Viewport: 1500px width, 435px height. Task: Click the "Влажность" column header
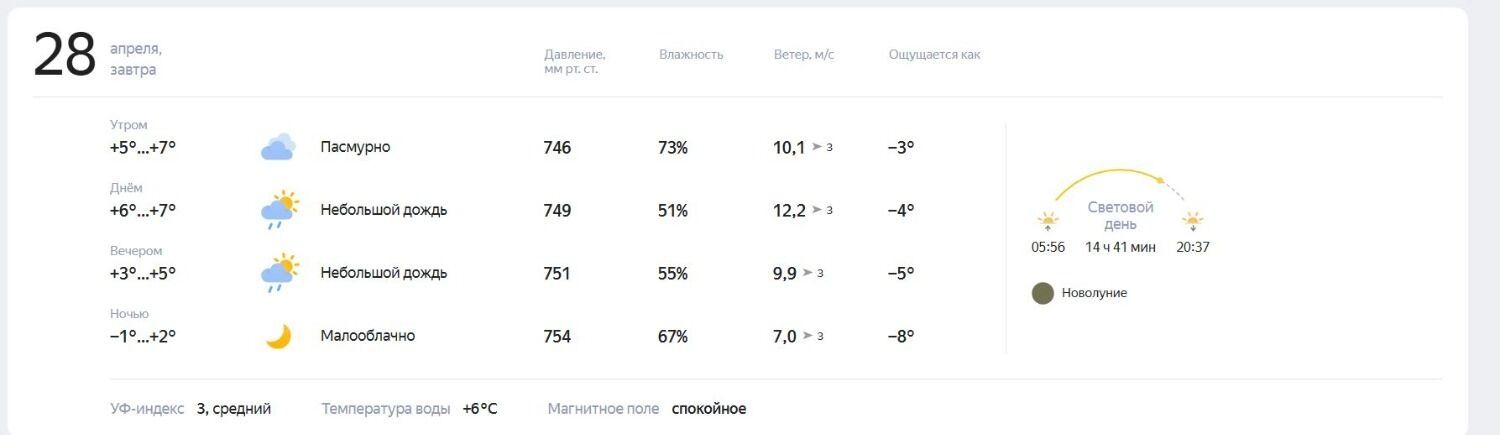click(x=691, y=54)
